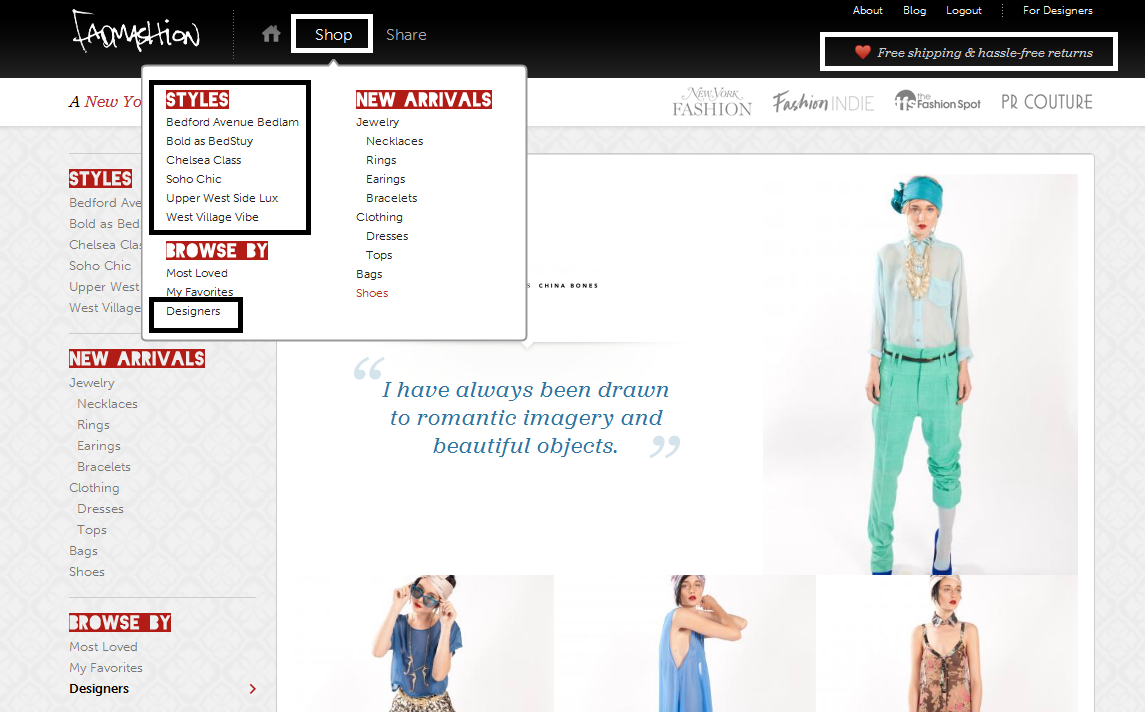Viewport: 1145px width, 712px height.
Task: Select Tops in dropdown menu
Action: [379, 255]
